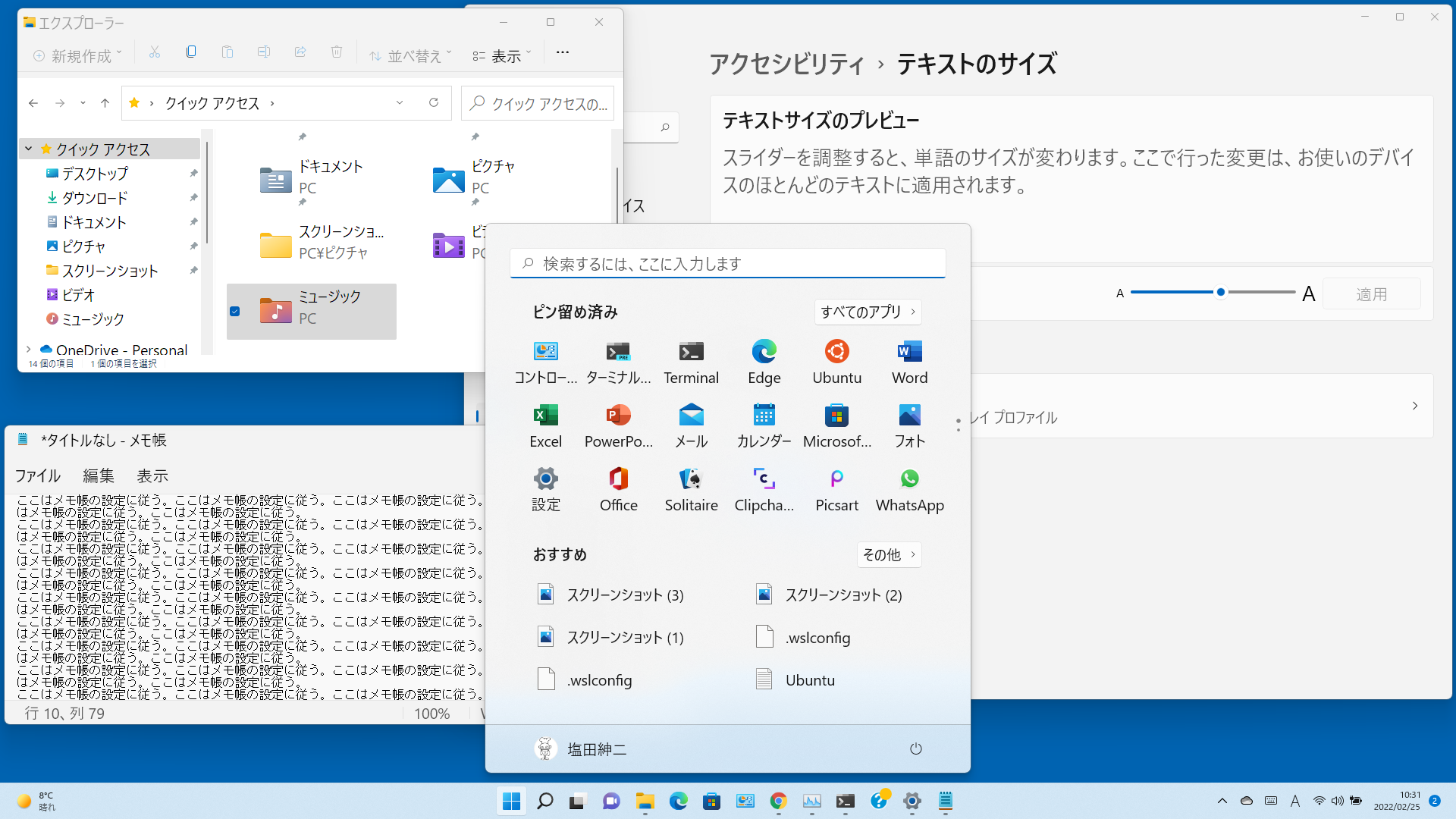Click the Explorer refresh icon
1456x819 pixels.
click(x=434, y=102)
